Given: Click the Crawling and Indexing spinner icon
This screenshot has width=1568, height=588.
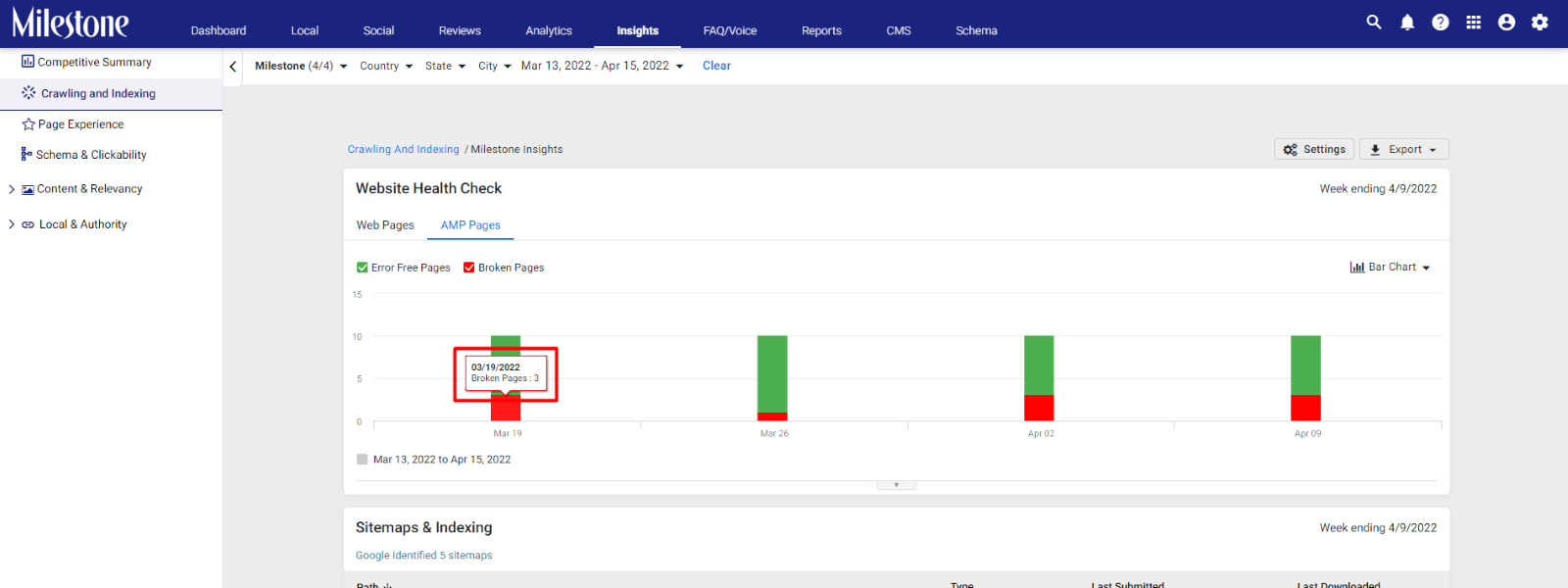Looking at the screenshot, I should 28,92.
